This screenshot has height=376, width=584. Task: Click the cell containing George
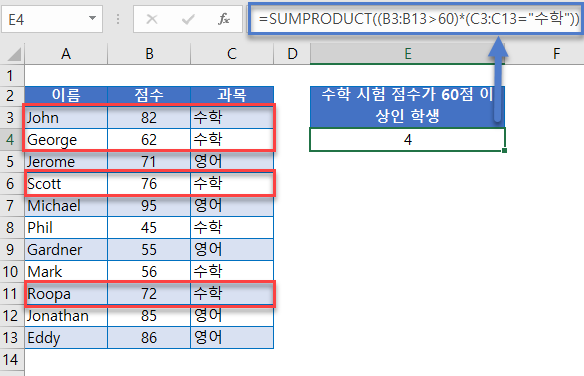[66, 140]
